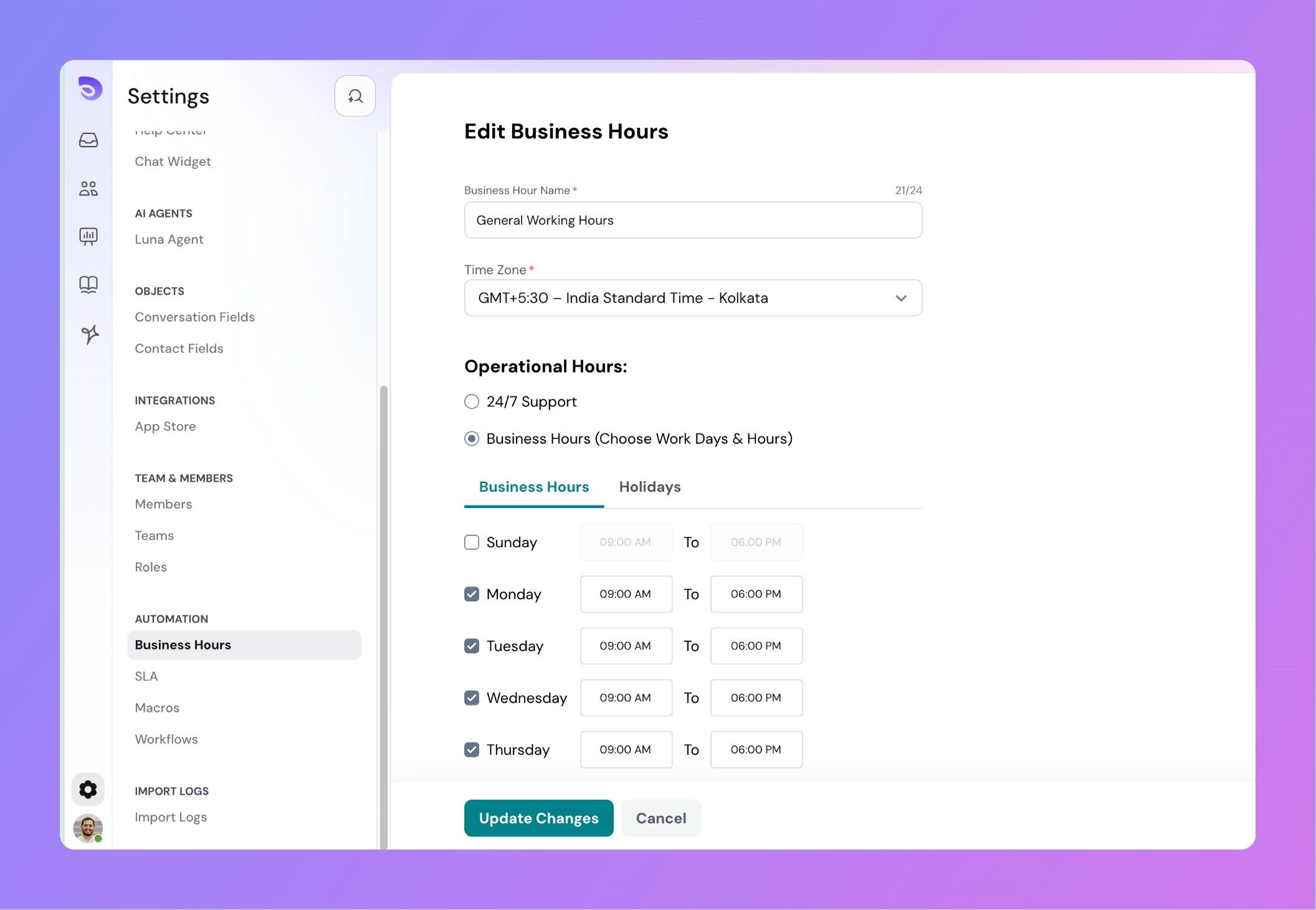Image resolution: width=1316 pixels, height=910 pixels.
Task: Open the contacts people icon
Action: tap(88, 188)
